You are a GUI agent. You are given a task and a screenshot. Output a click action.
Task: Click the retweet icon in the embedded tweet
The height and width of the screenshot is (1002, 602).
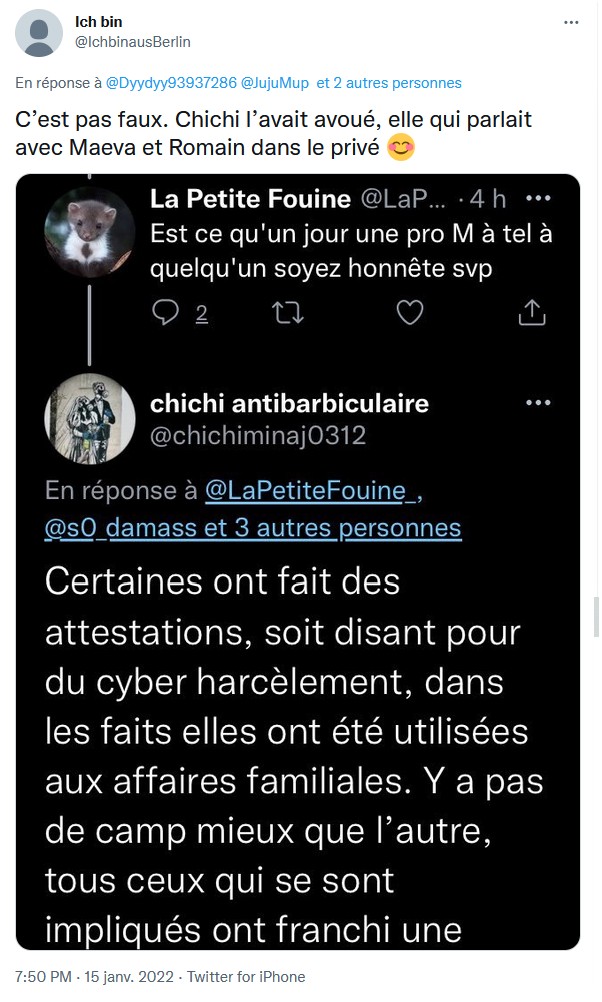(288, 312)
